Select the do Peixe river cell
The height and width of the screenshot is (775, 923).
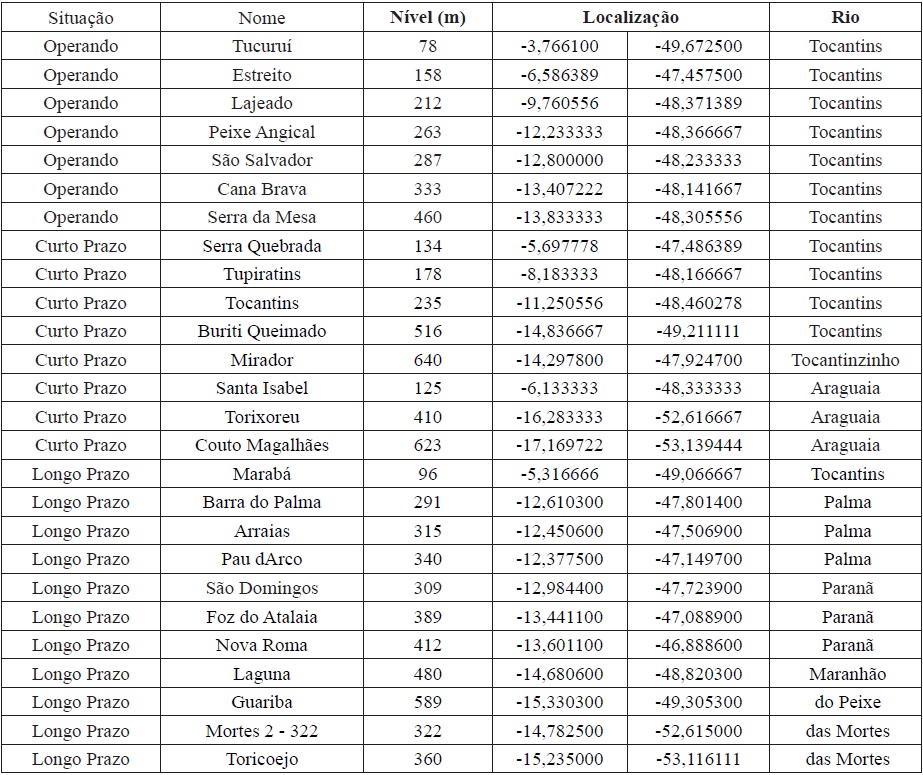(x=845, y=702)
